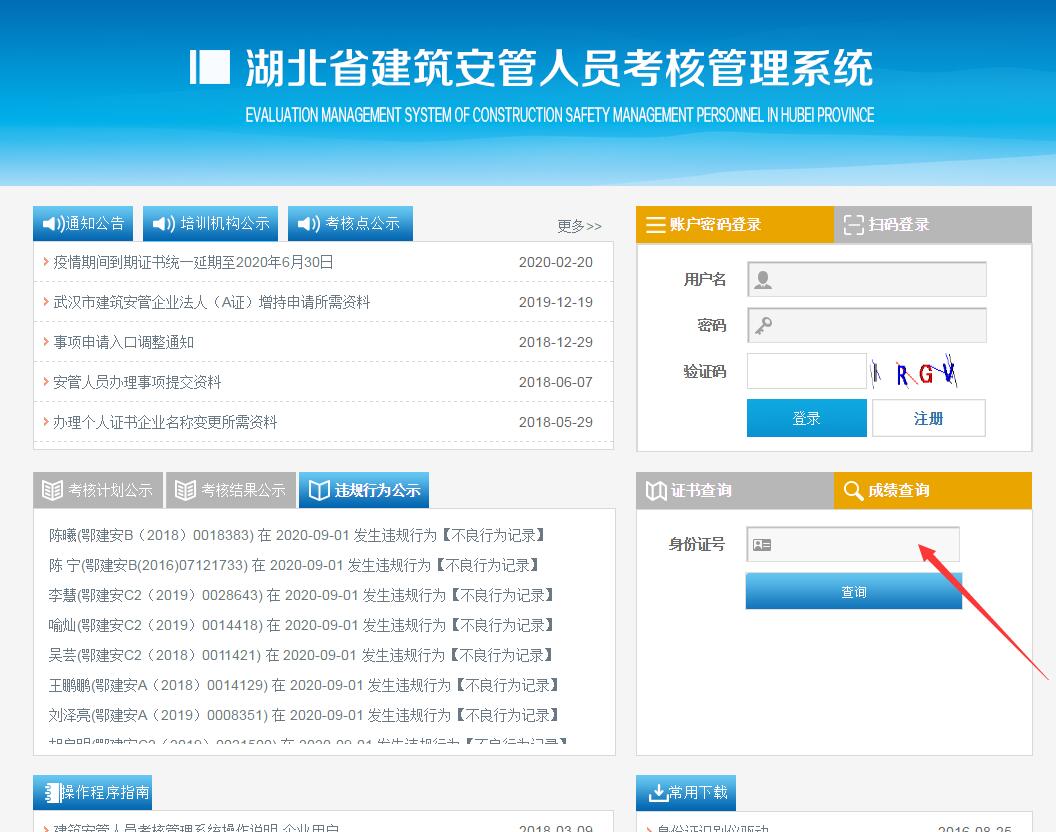Click the 身份证号 label
This screenshot has height=832, width=1056.
tap(696, 544)
